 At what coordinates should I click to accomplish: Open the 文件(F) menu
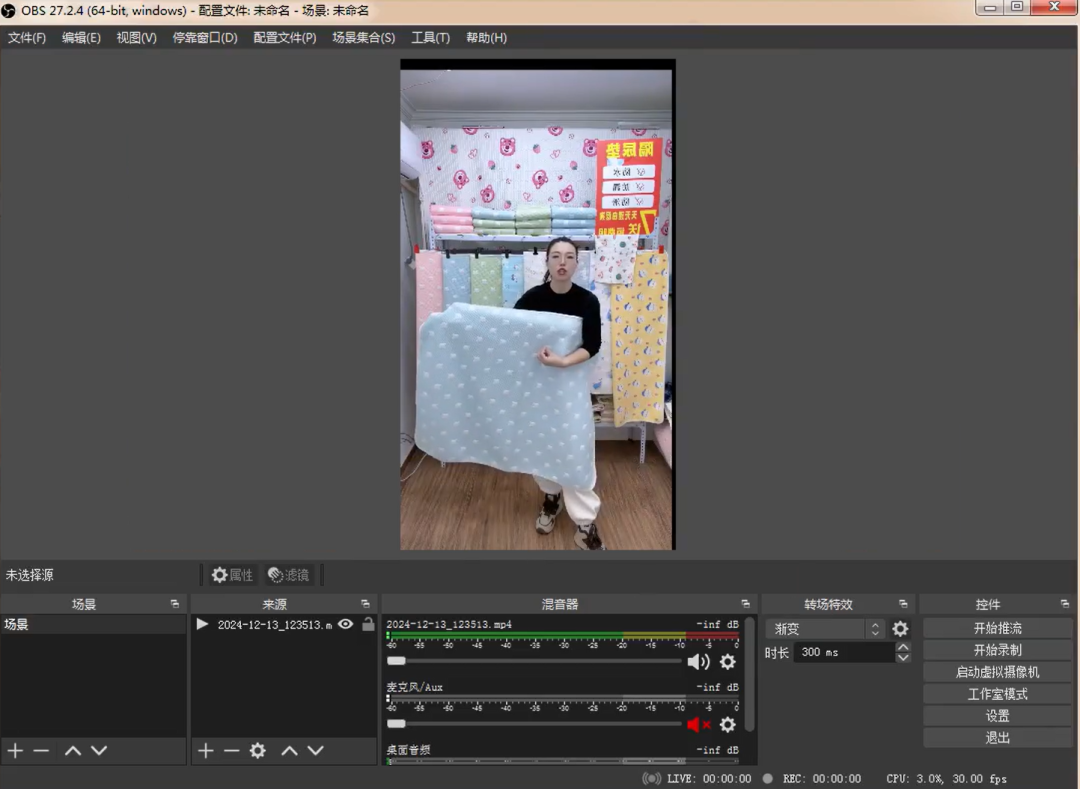click(27, 38)
